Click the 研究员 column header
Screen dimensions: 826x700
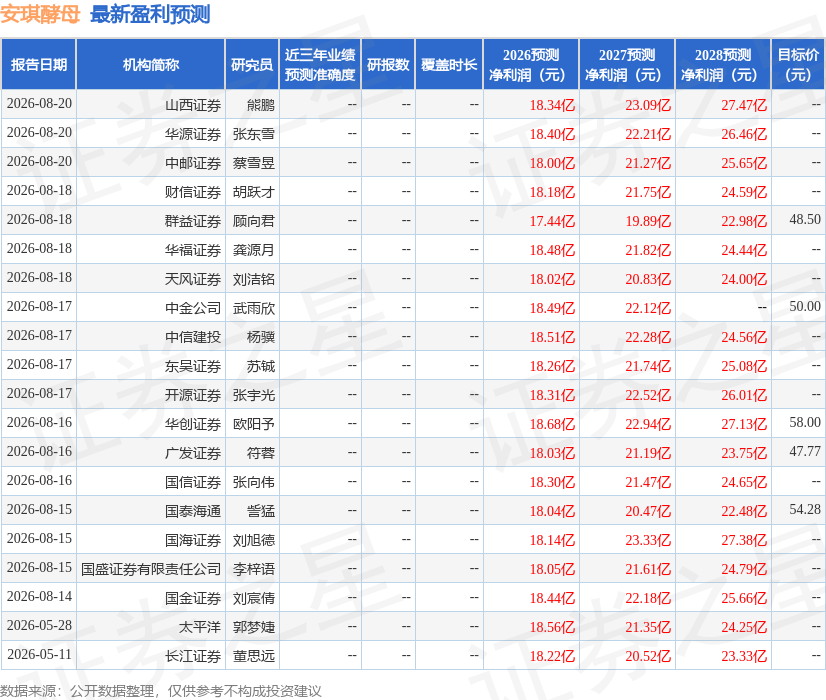pos(252,64)
